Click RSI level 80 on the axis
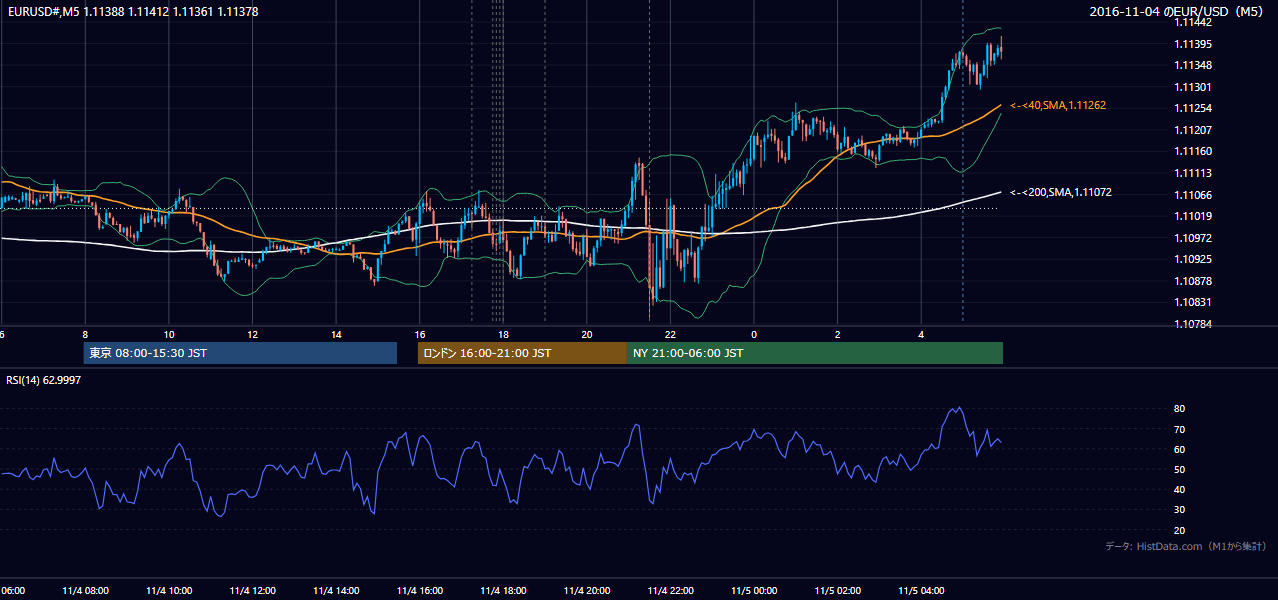1278x600 pixels. click(1179, 409)
